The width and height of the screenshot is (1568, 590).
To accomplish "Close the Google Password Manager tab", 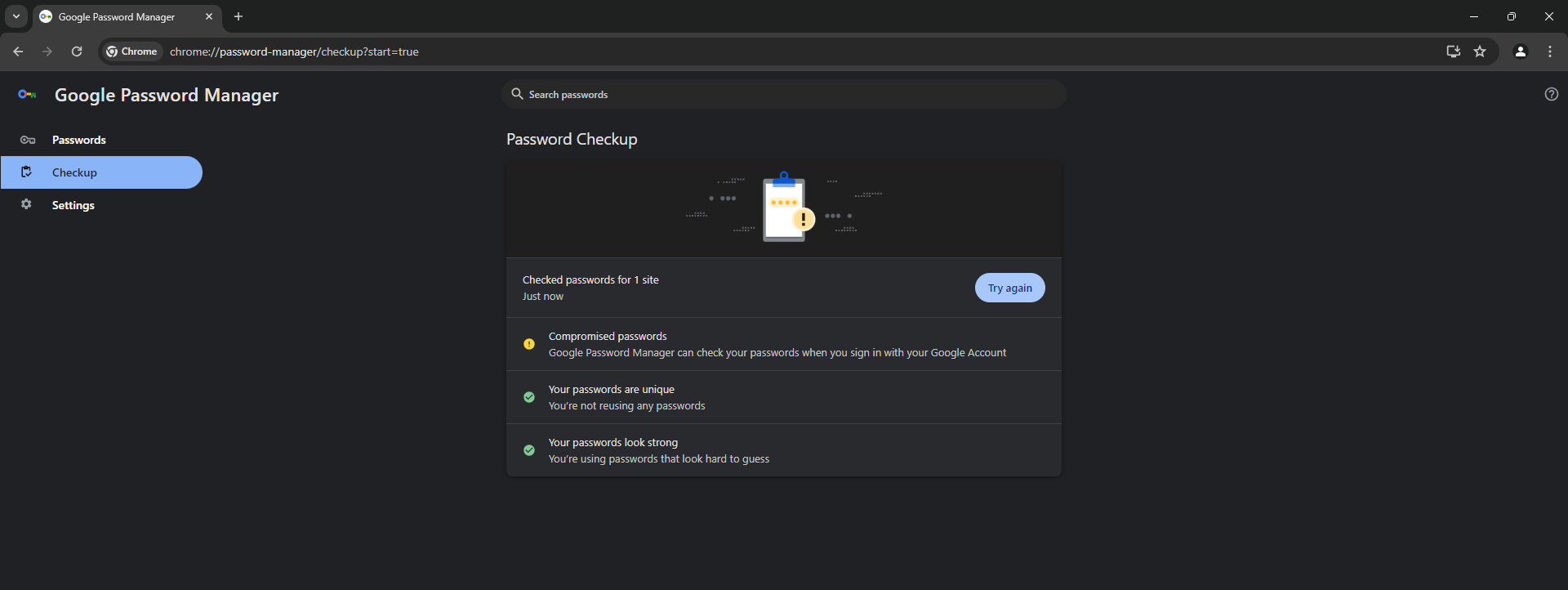I will [209, 16].
